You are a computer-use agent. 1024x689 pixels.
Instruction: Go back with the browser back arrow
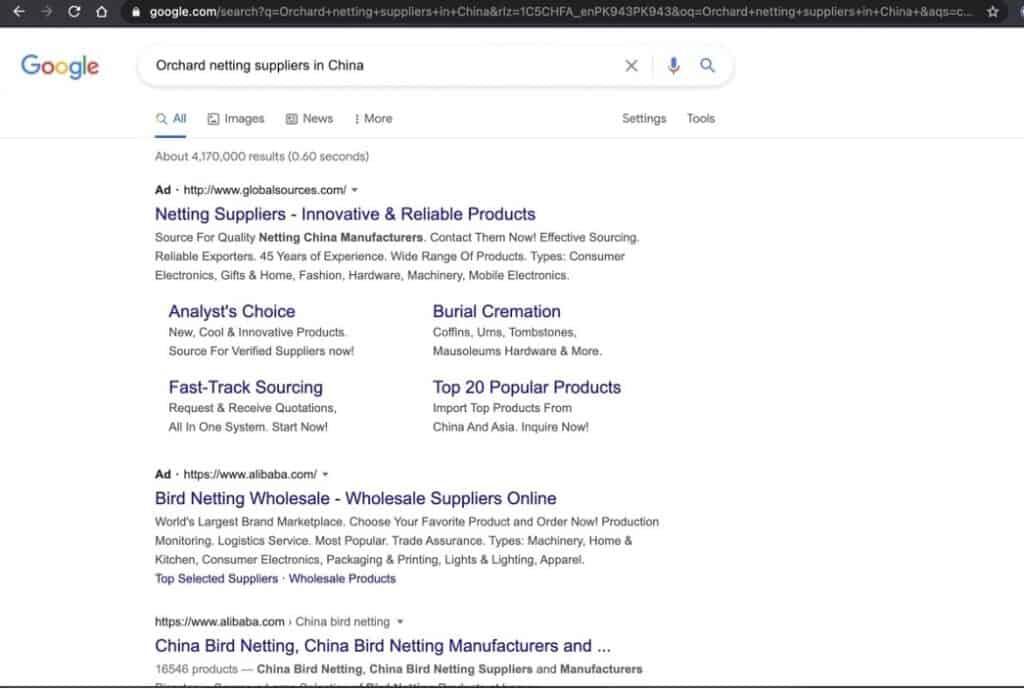pos(18,11)
